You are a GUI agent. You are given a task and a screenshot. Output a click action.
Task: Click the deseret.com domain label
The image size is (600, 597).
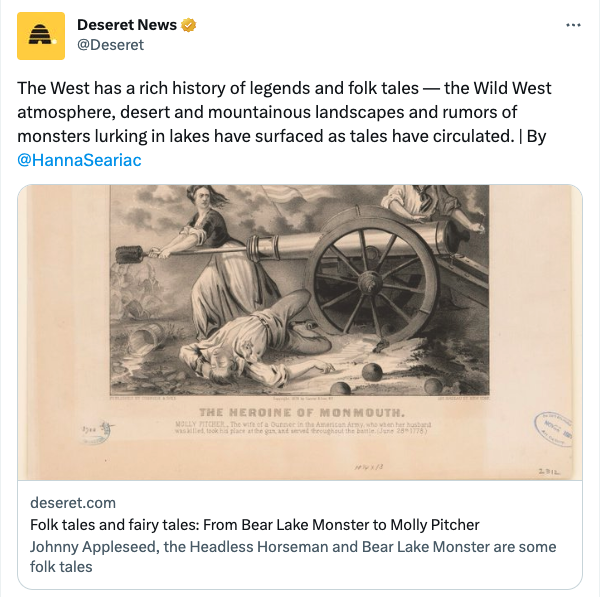click(x=73, y=502)
